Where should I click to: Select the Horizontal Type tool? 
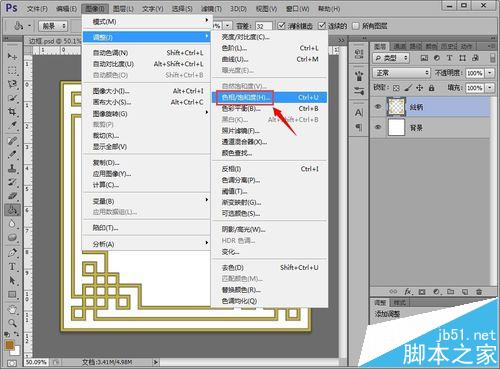[12, 267]
